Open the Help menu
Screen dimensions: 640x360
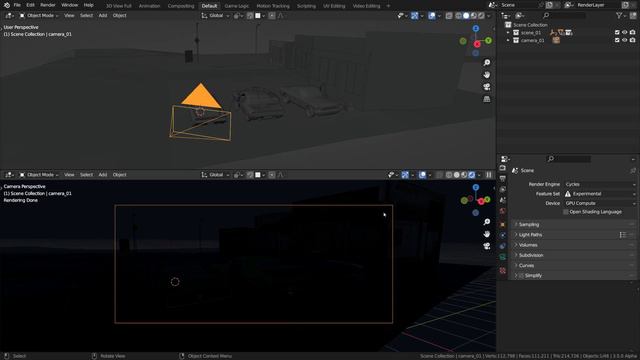click(89, 5)
